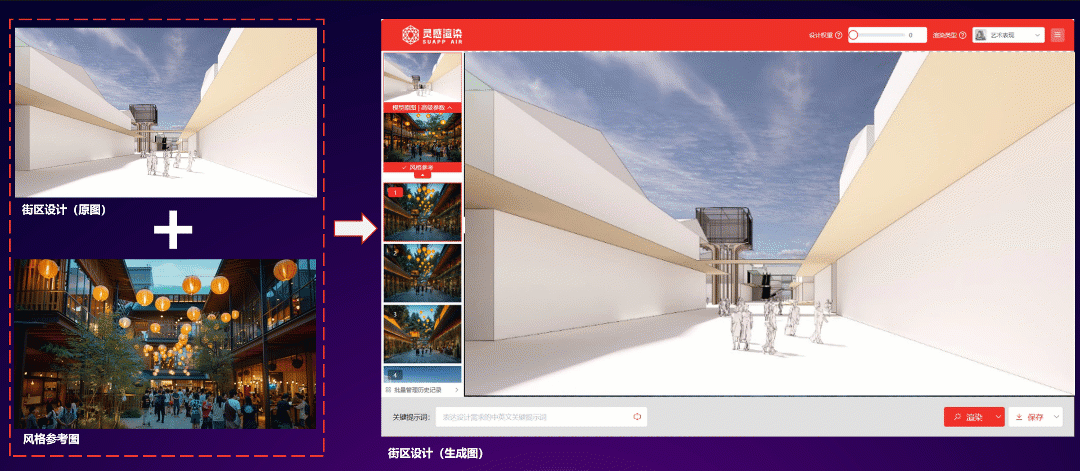Screen dimensions: 1080x471
Task: Open the hamburger menu in the header
Action: point(1058,35)
